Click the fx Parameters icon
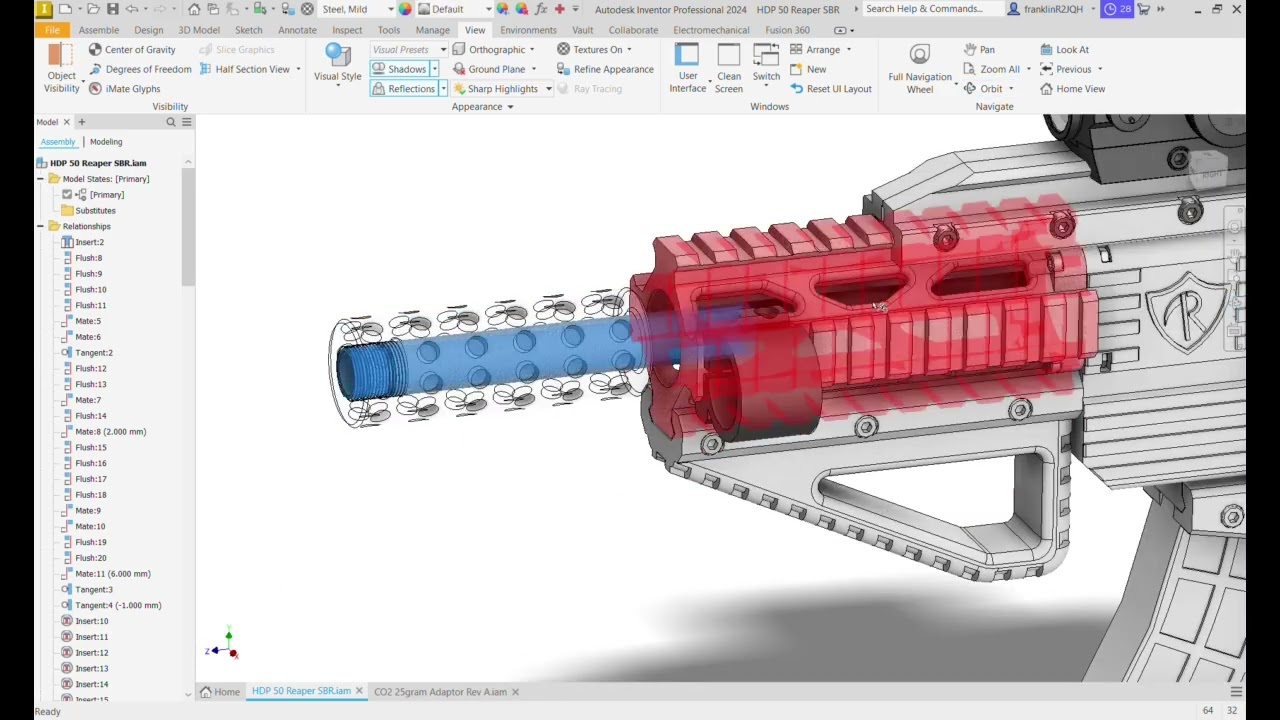This screenshot has width=1280, height=720. click(x=541, y=9)
